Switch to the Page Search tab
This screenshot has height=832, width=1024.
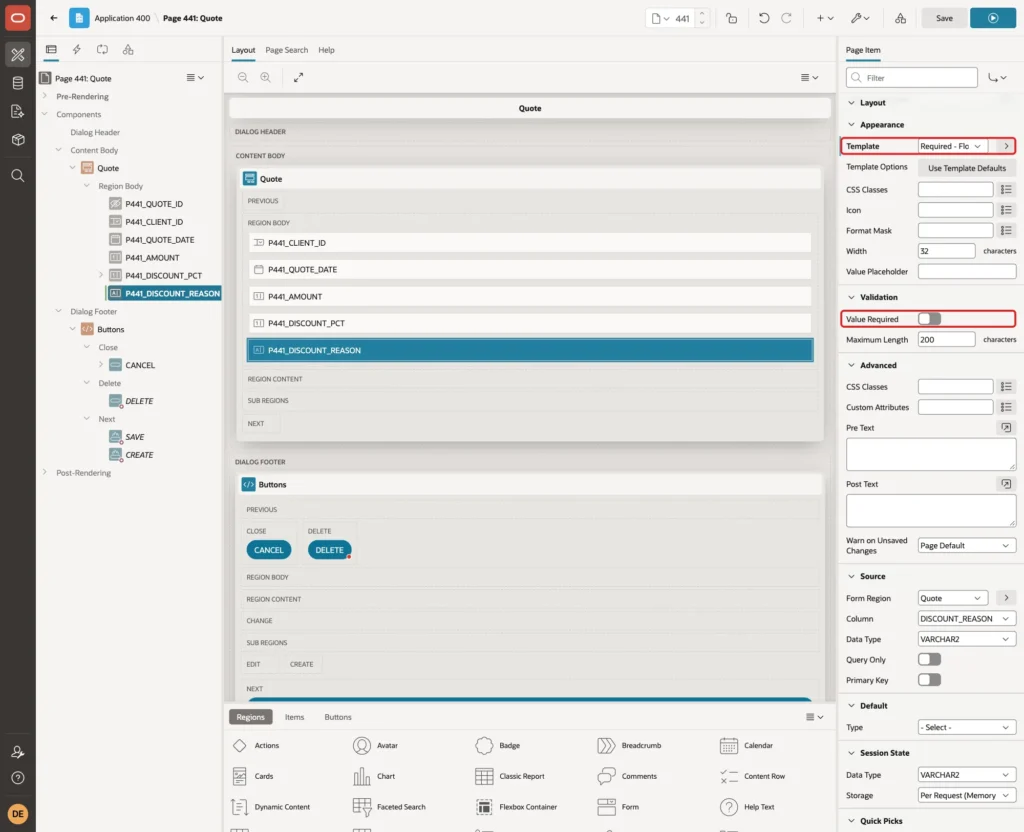click(x=286, y=50)
